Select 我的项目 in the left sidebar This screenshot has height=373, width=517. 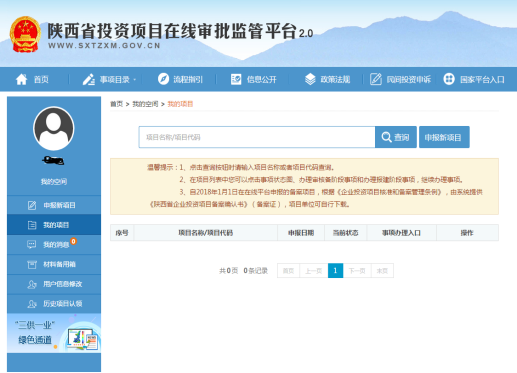(54, 225)
